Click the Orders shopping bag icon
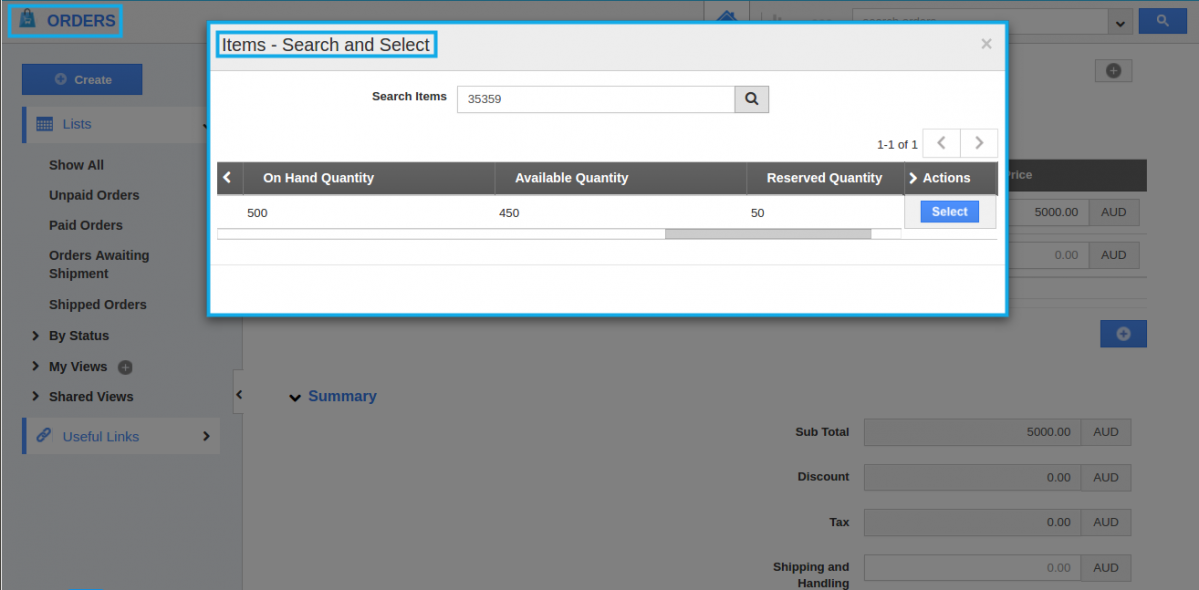This screenshot has height=590, width=1199. pos(27,20)
